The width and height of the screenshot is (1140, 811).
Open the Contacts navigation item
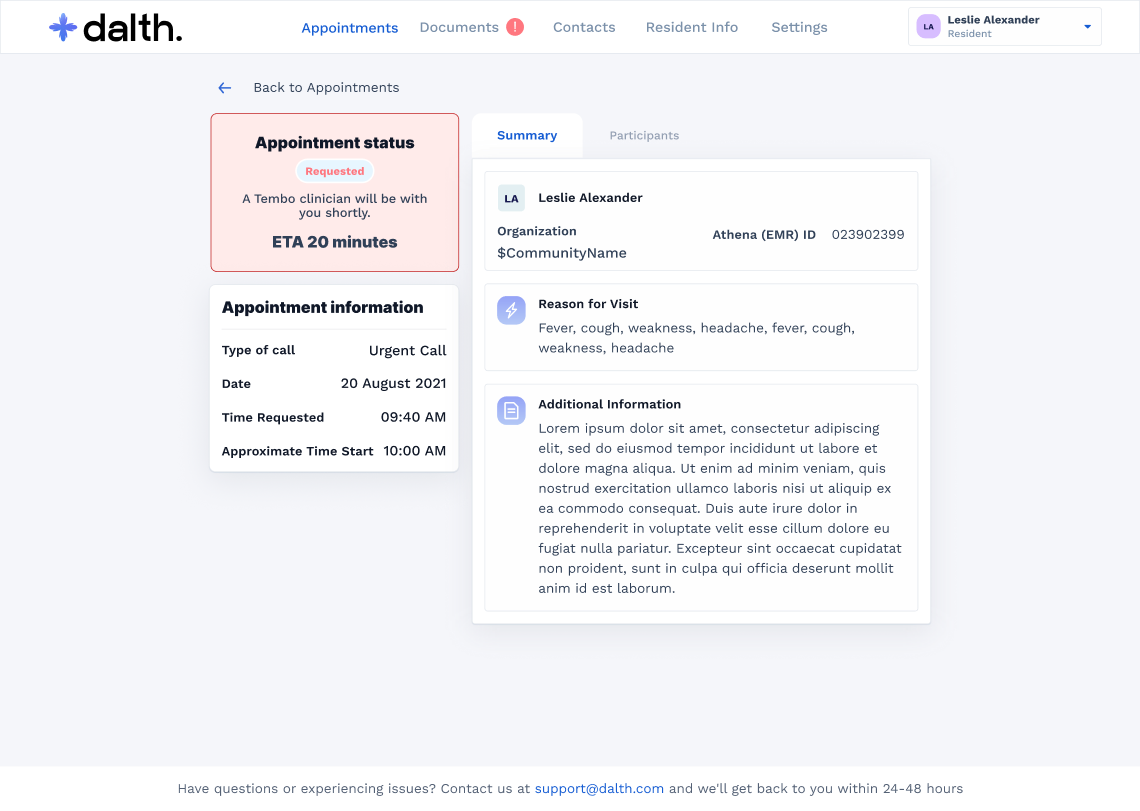point(584,27)
